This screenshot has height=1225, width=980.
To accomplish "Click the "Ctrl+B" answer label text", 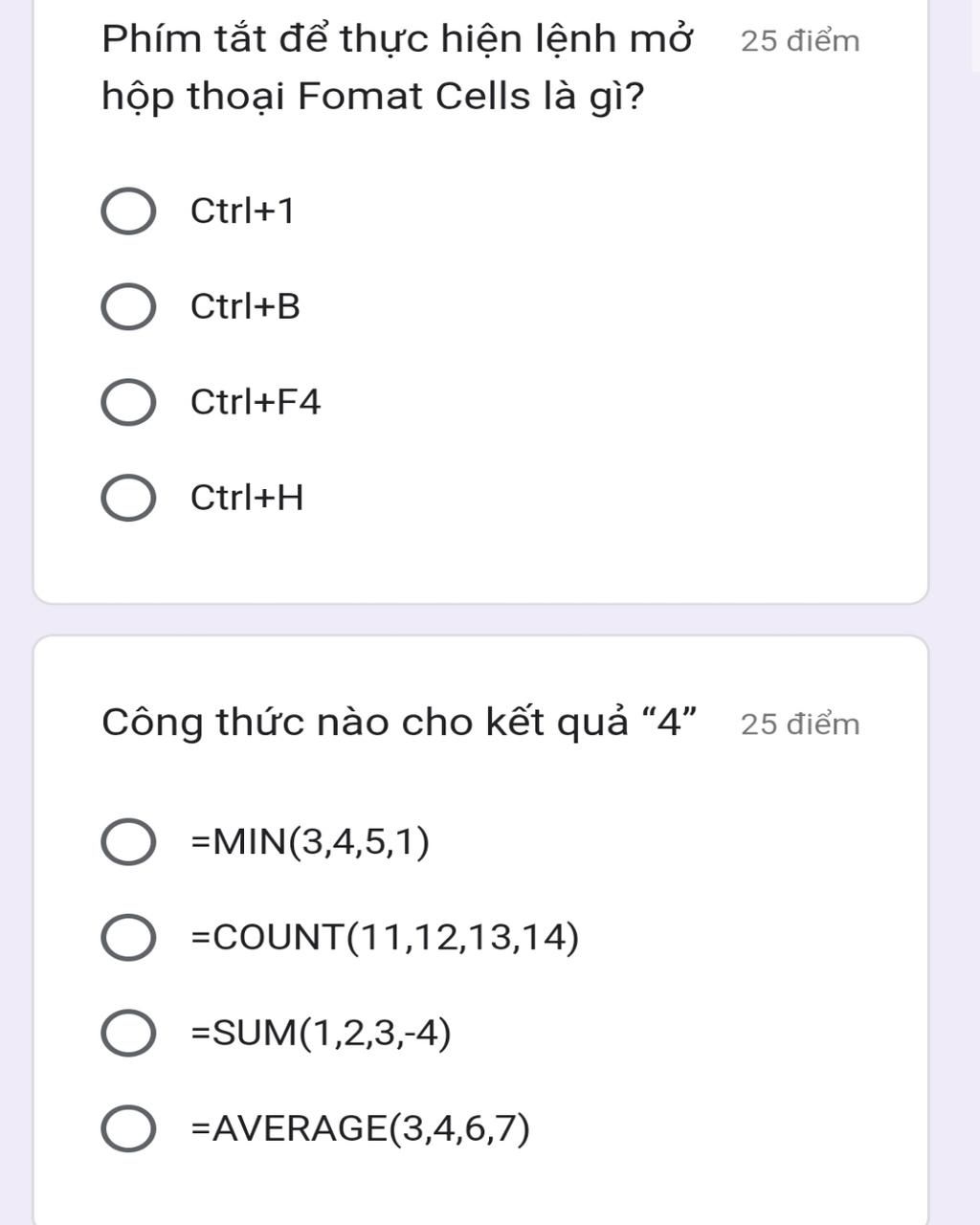I will click(245, 307).
